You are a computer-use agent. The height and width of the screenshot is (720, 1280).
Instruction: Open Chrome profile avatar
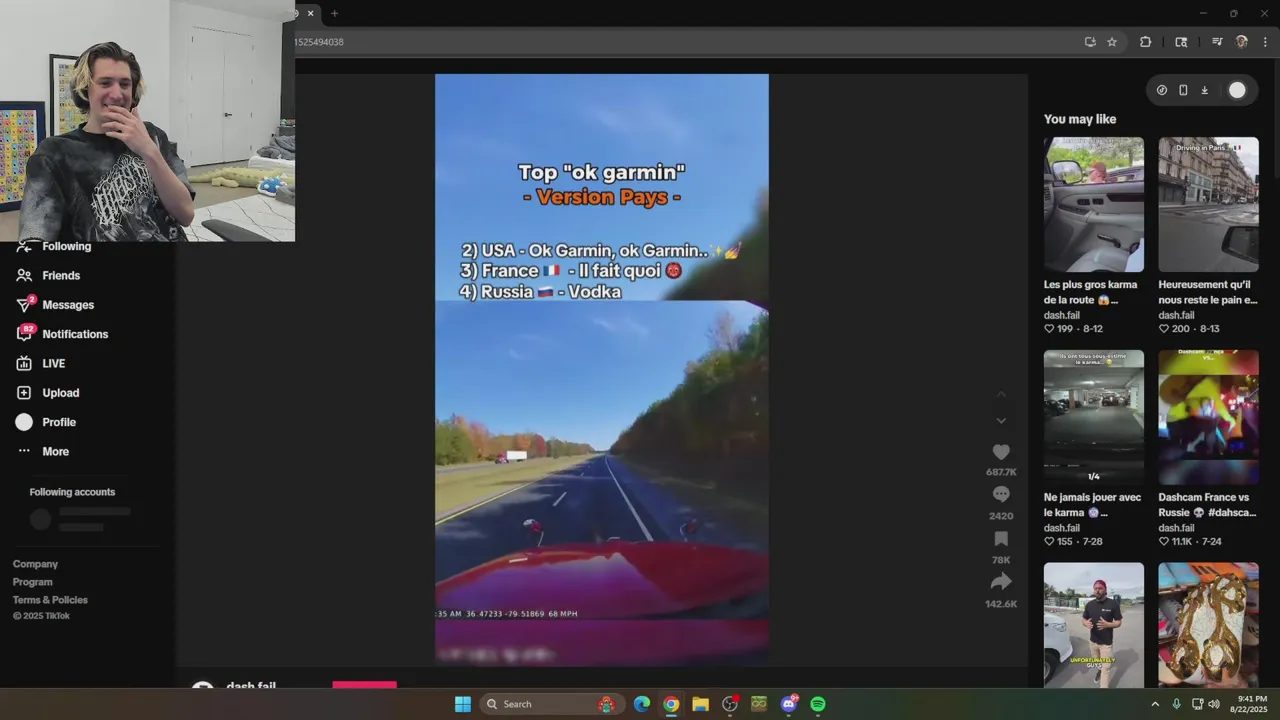point(1242,42)
